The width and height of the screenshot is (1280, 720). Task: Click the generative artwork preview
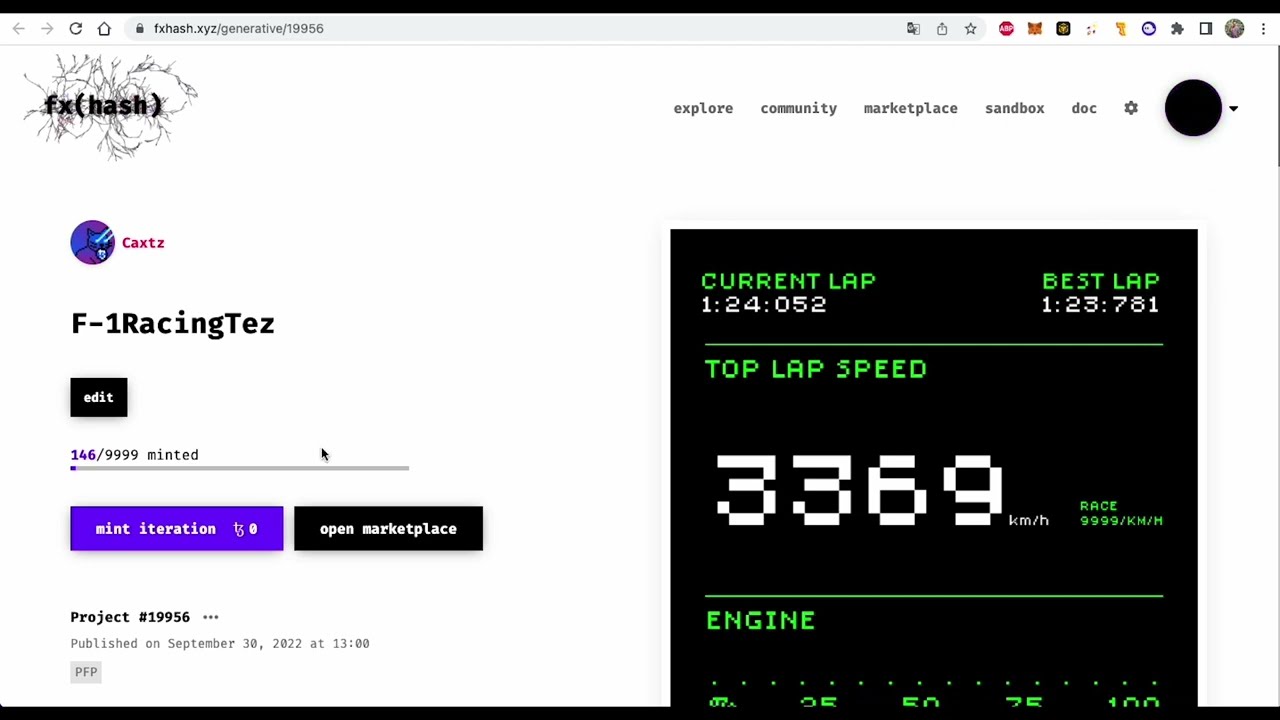point(934,468)
